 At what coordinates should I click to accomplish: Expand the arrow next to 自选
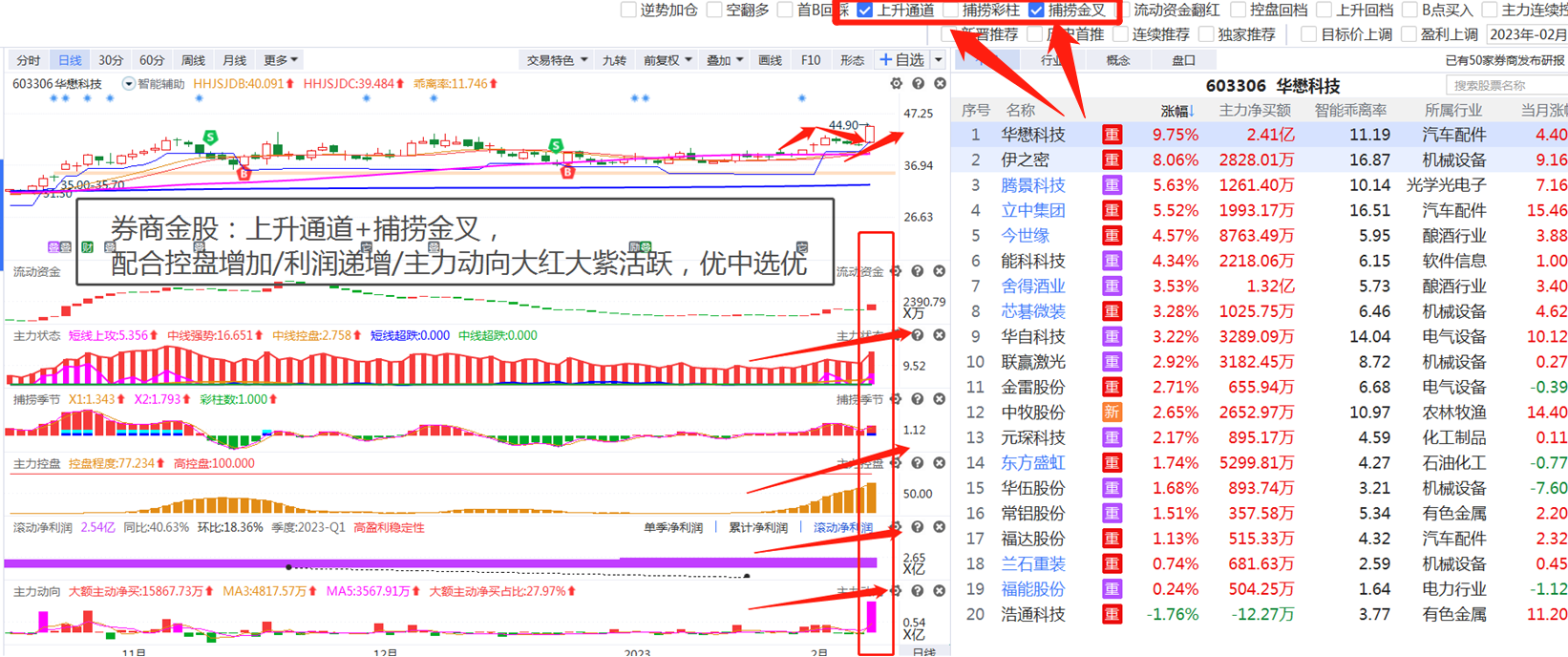click(x=939, y=60)
